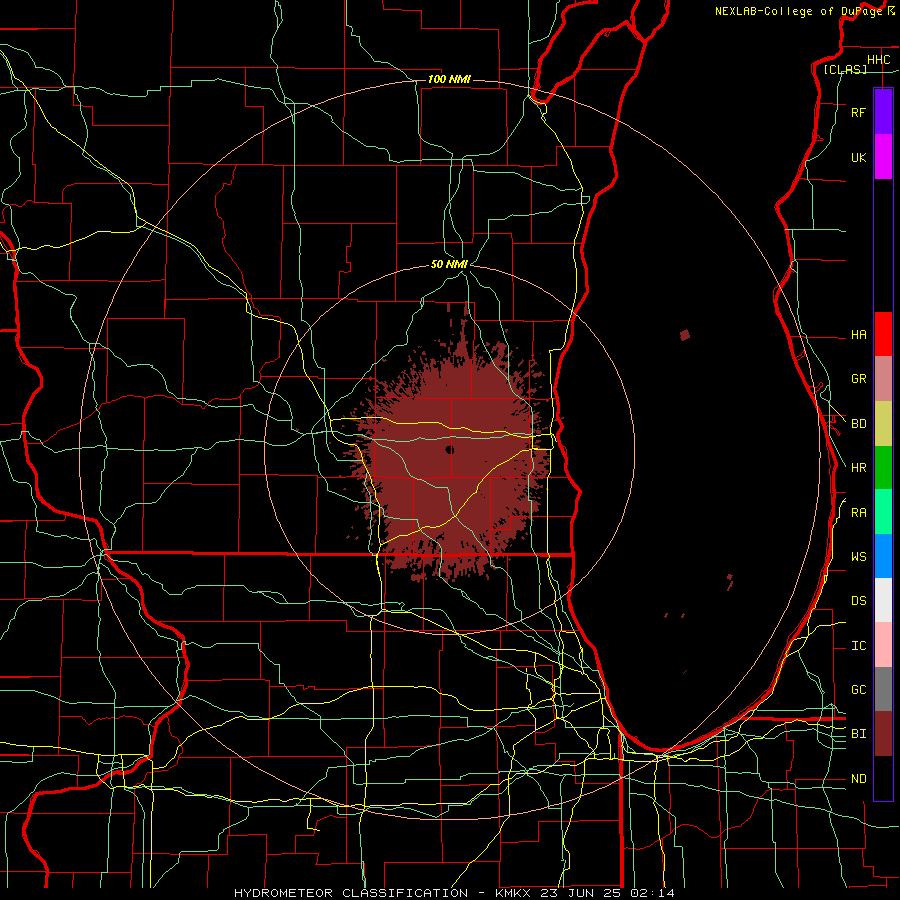
Task: Click the WS legend label
Action: click(858, 557)
